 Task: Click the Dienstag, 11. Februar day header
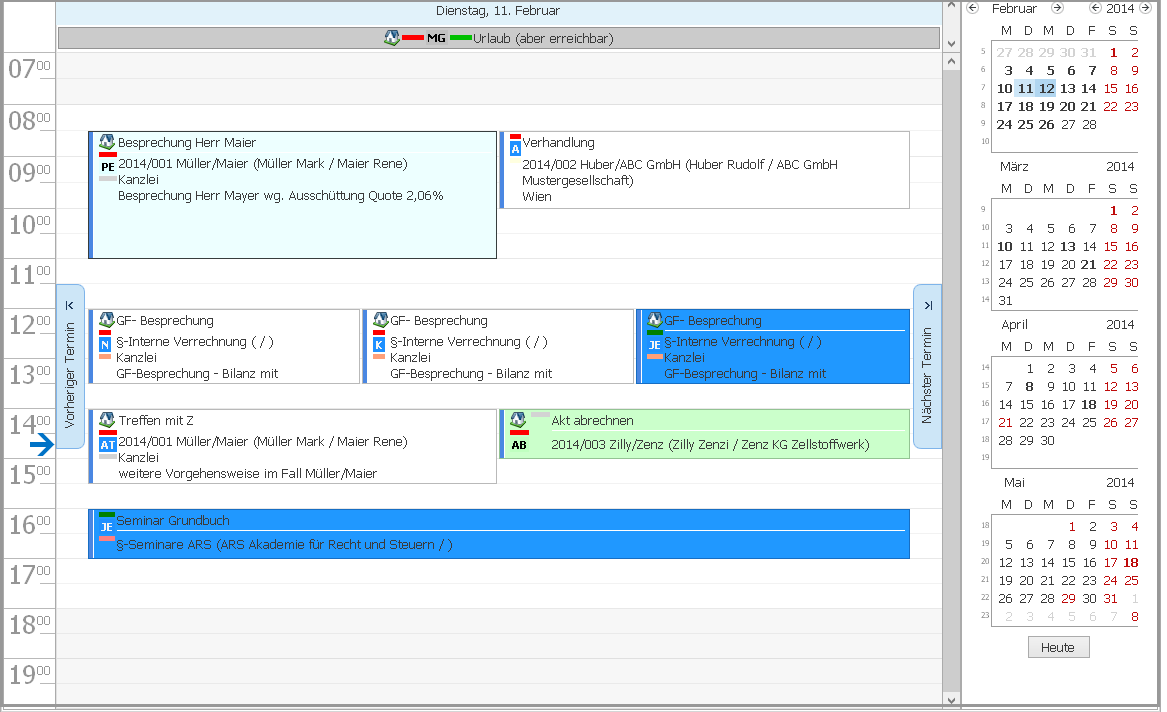pos(498,10)
